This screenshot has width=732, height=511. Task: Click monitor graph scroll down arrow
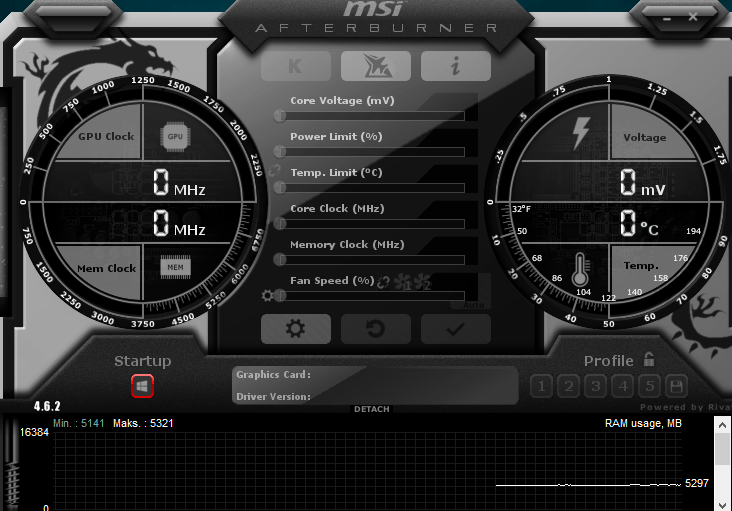722,505
